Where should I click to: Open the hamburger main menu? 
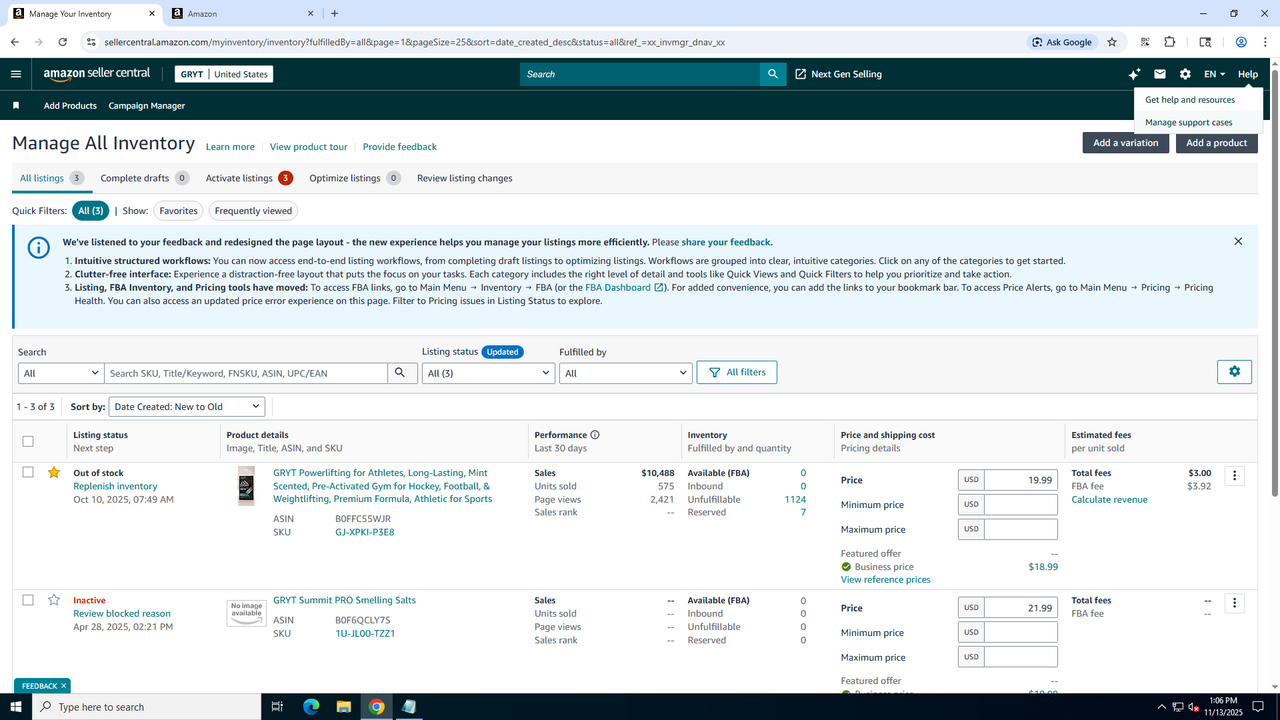(16, 74)
